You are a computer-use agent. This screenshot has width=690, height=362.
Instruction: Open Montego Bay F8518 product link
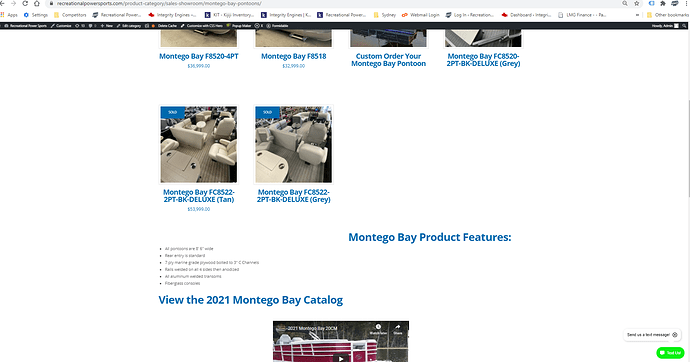coord(294,56)
